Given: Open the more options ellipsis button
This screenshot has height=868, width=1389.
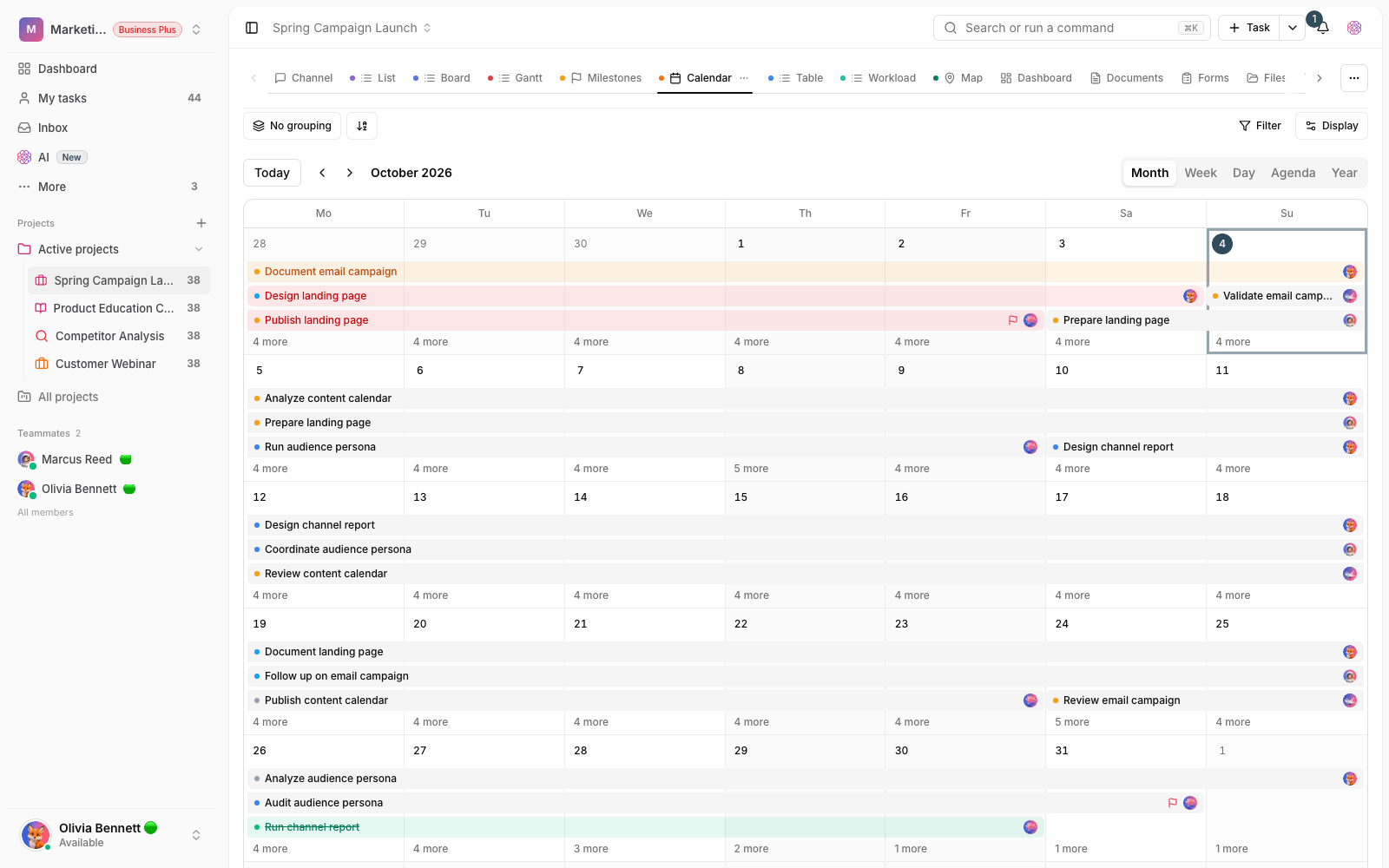Looking at the screenshot, I should tap(1354, 78).
